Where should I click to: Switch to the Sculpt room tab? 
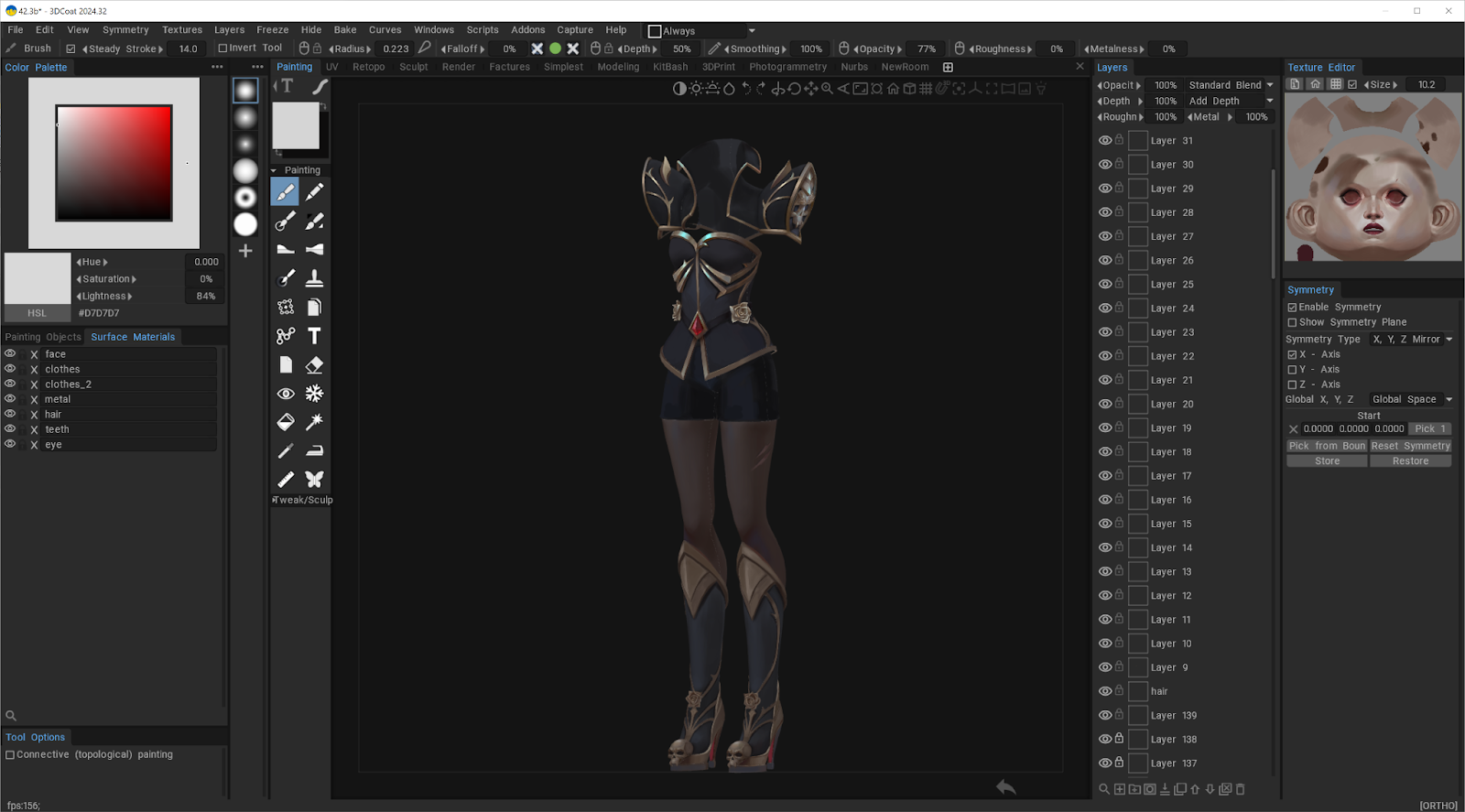tap(413, 67)
